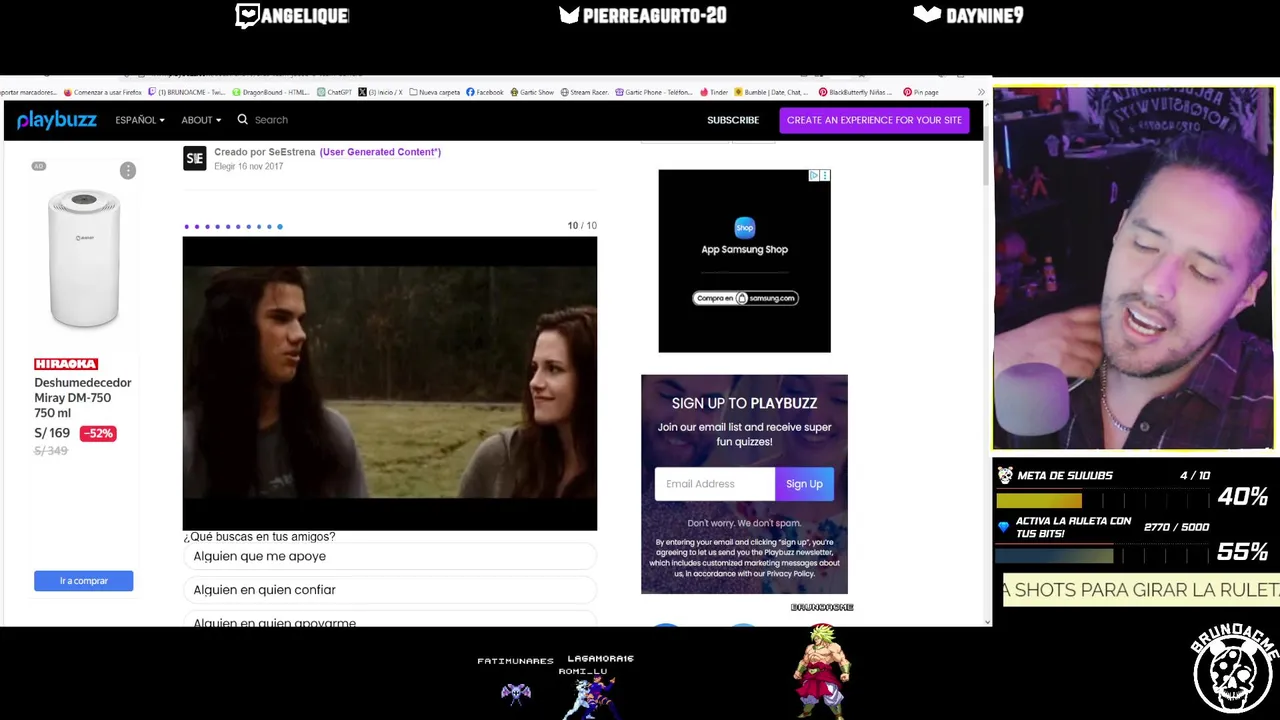Open the Tinder bookmark
The width and height of the screenshot is (1280, 720).
pyautogui.click(x=714, y=92)
